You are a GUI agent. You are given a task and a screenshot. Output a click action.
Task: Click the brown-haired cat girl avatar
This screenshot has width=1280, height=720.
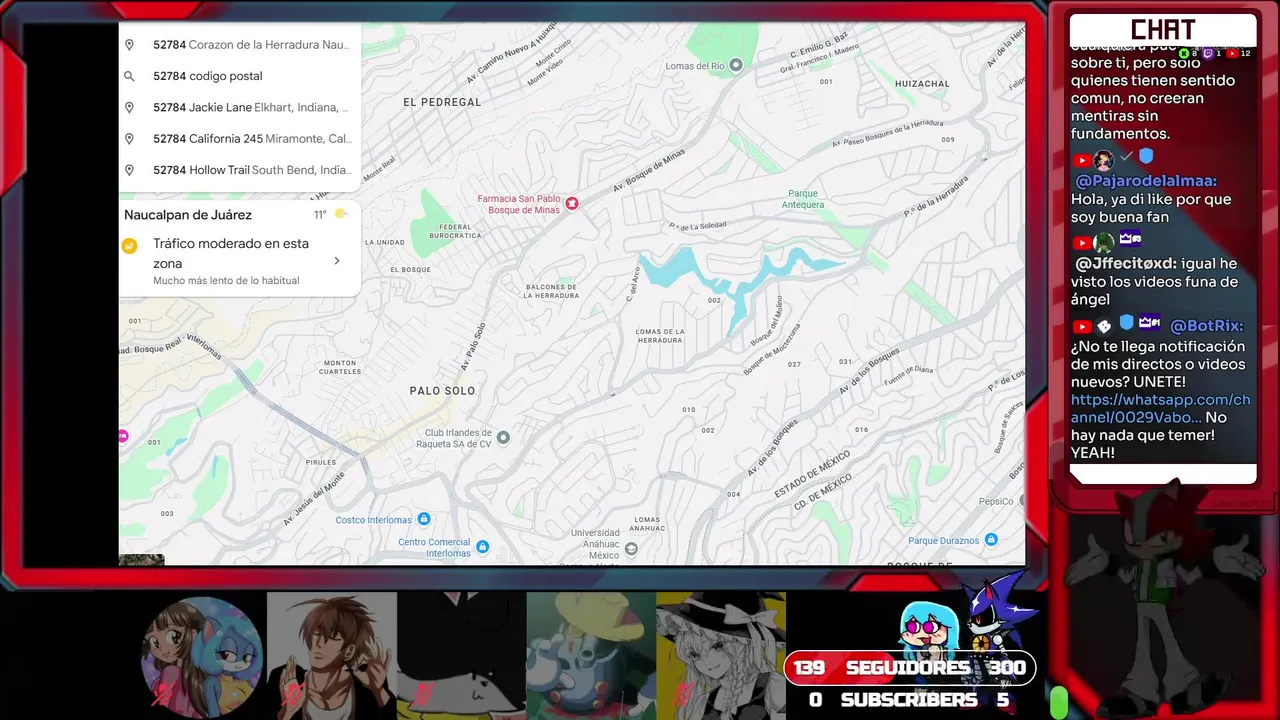click(202, 656)
